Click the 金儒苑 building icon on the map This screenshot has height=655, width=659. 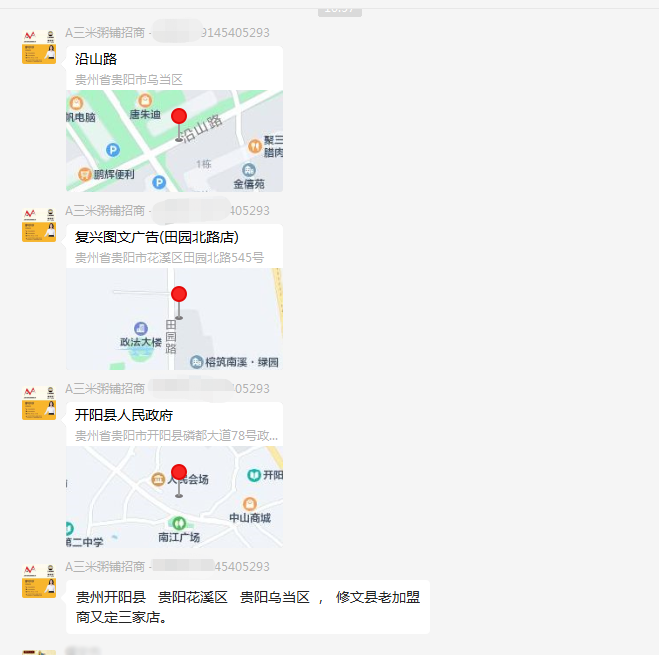[249, 170]
